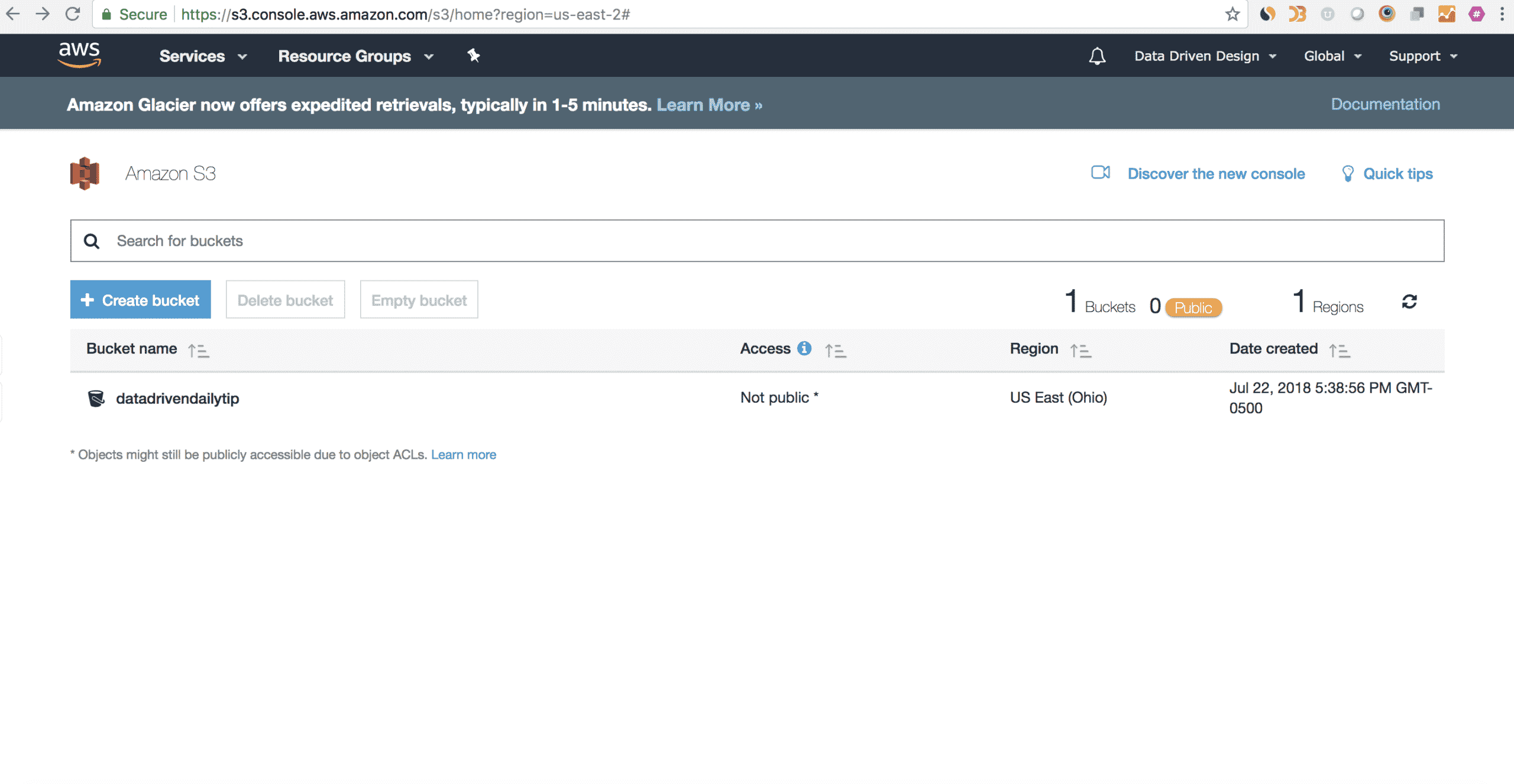Click the Date created column header
The width and height of the screenshot is (1514, 784).
[1273, 349]
